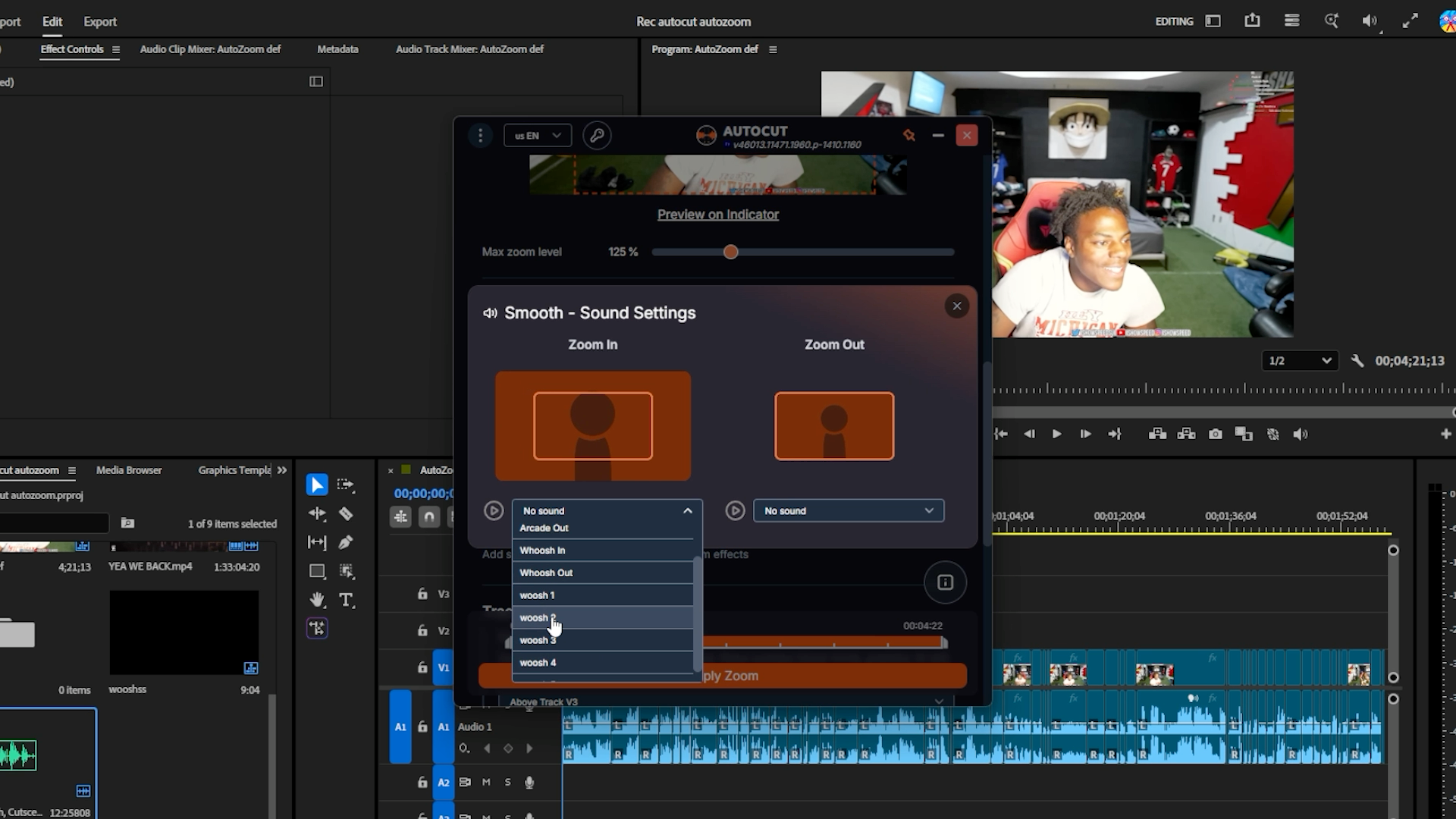The width and height of the screenshot is (1456, 819).
Task: Open the AutoCut three-dot menu
Action: (480, 136)
